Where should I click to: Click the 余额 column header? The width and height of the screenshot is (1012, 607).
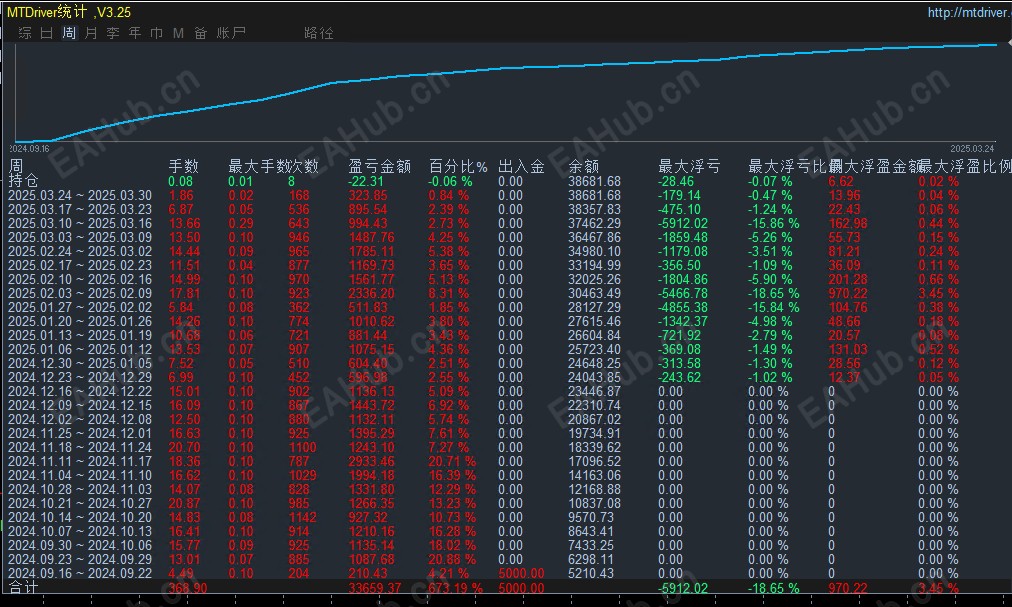(583, 167)
